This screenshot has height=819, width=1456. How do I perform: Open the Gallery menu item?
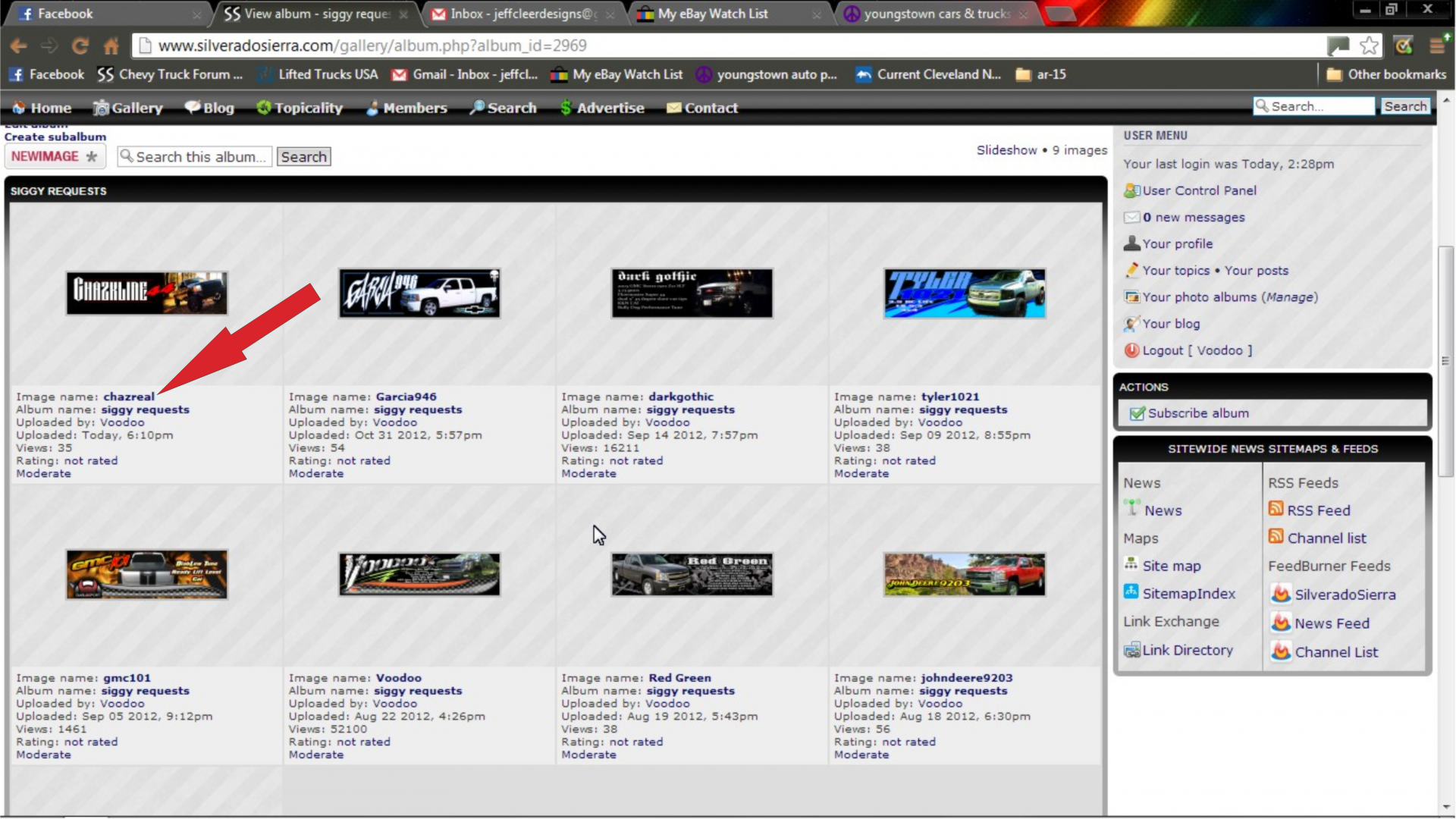pos(128,108)
